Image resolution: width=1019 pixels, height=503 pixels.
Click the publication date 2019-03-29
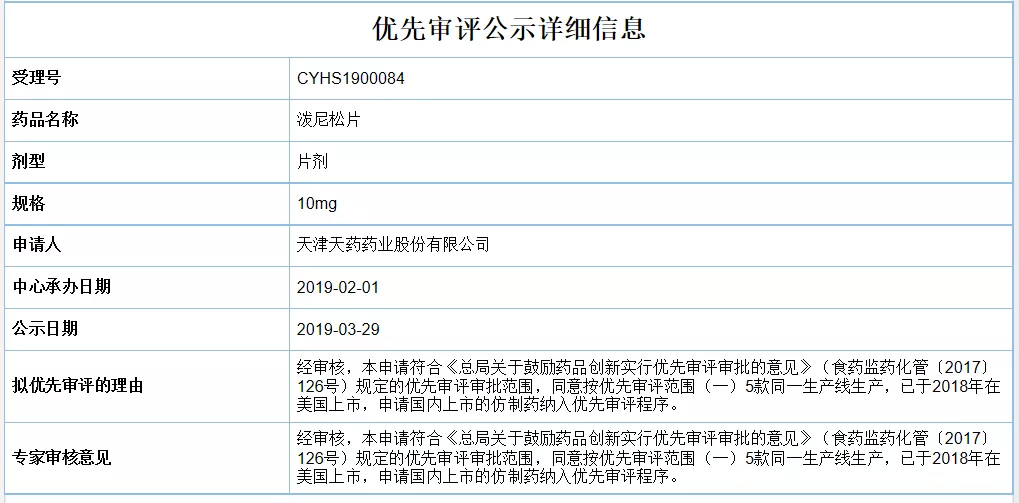338,329
